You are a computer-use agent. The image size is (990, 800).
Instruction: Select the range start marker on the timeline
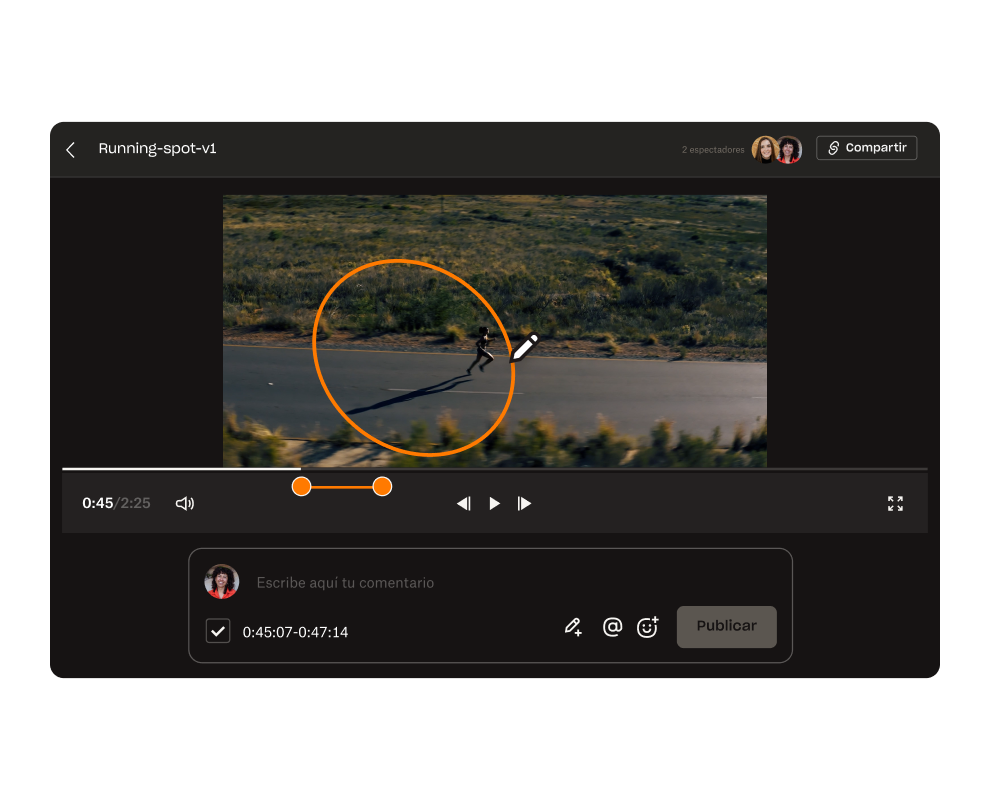point(301,486)
